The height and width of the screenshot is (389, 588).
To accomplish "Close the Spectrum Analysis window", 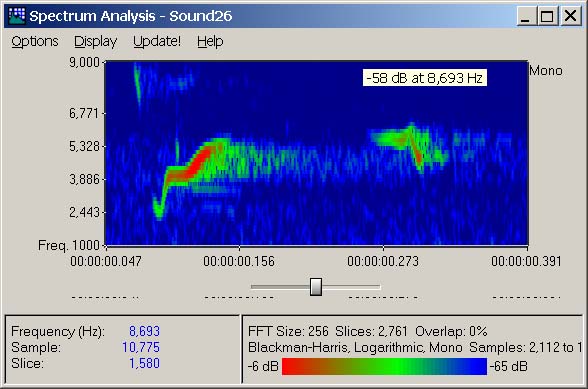I will tap(570, 16).
